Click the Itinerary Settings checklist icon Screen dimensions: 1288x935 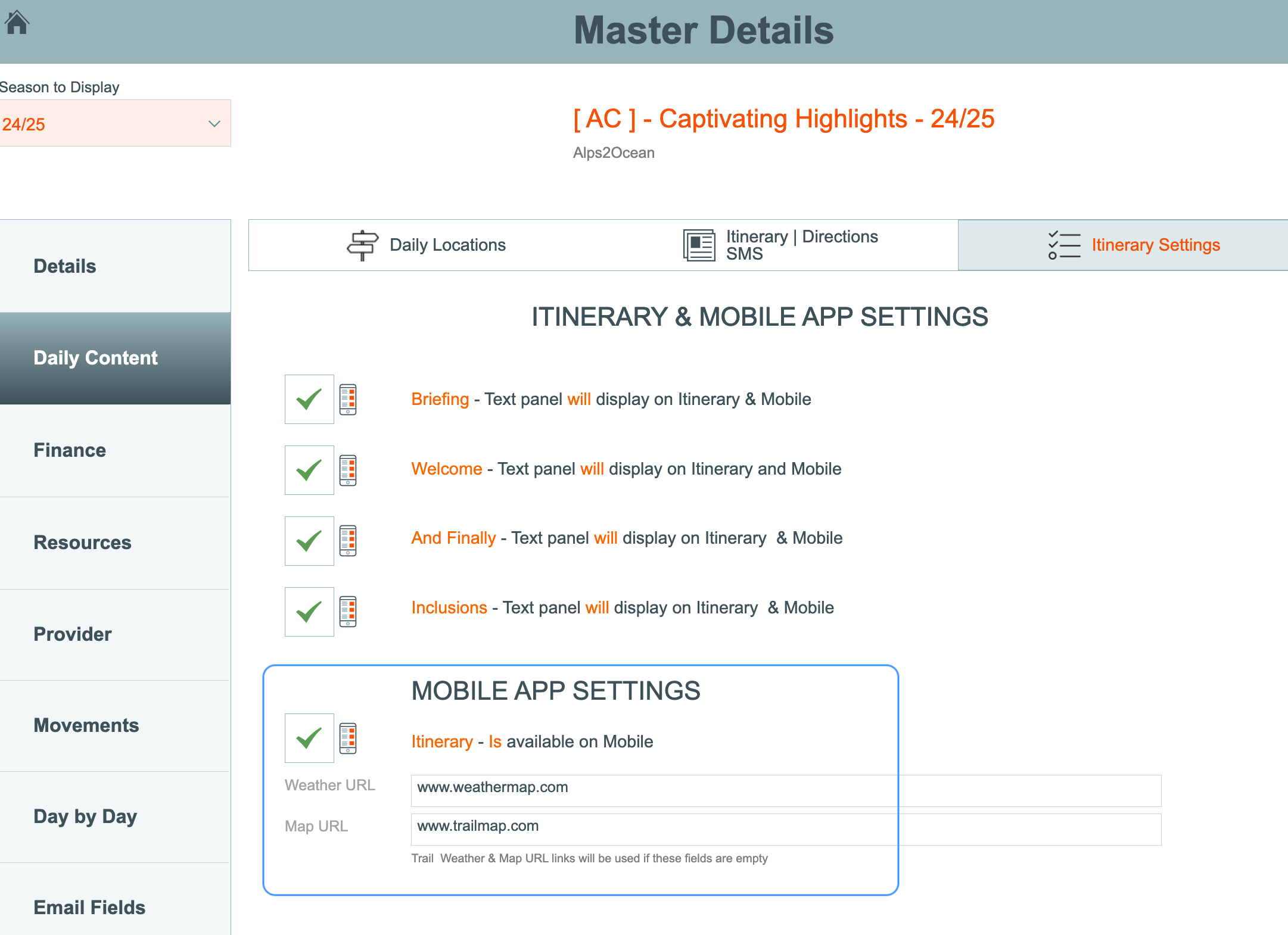click(x=1065, y=245)
